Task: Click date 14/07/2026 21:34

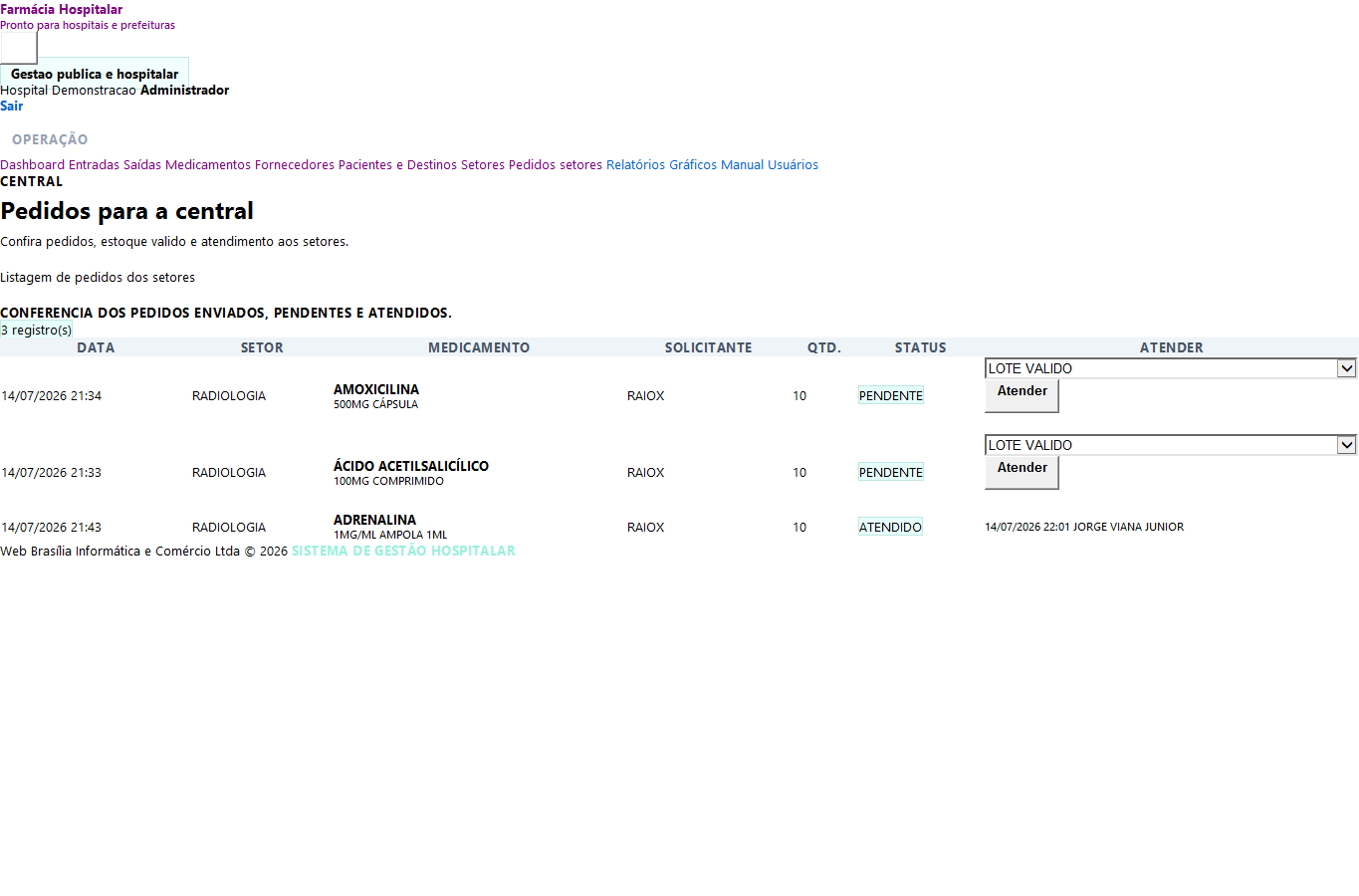Action: pyautogui.click(x=52, y=396)
